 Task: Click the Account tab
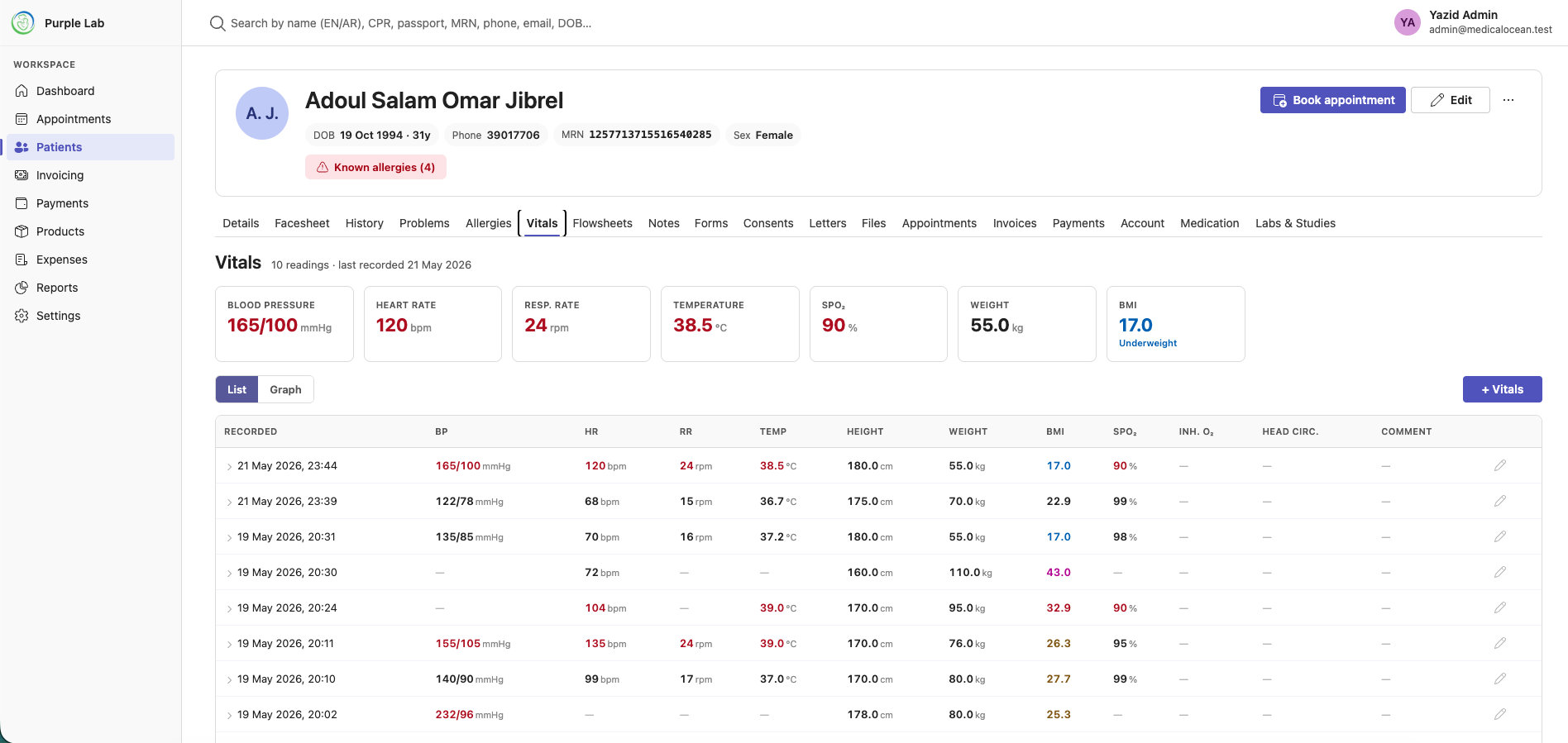1142,223
